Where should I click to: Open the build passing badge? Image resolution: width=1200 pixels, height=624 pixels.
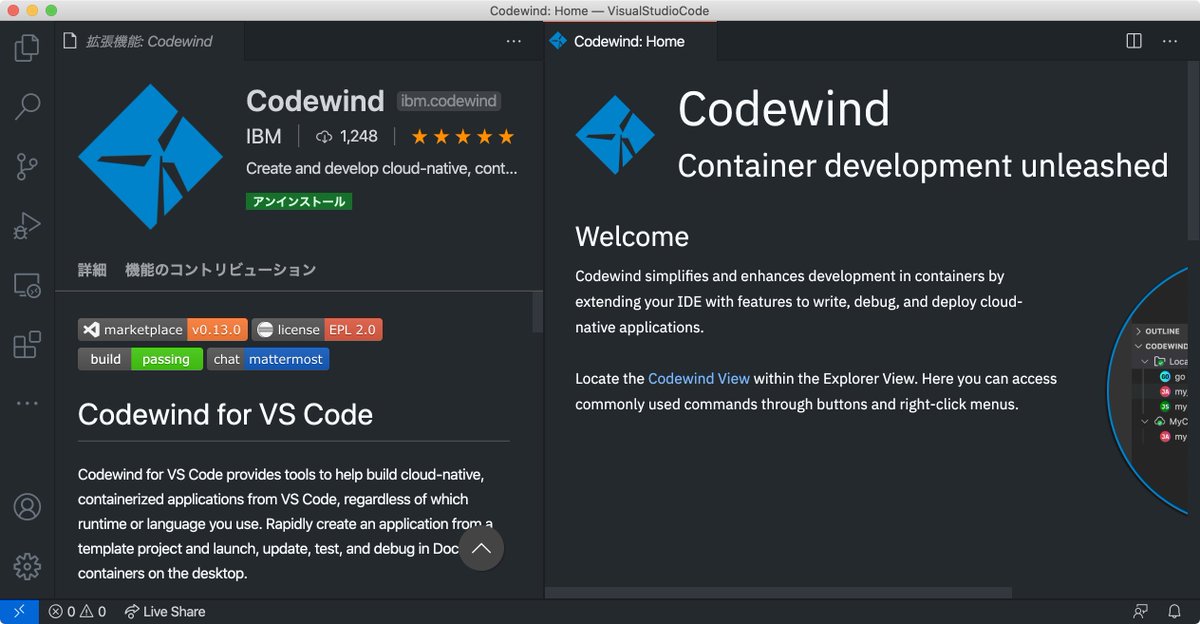pos(140,359)
